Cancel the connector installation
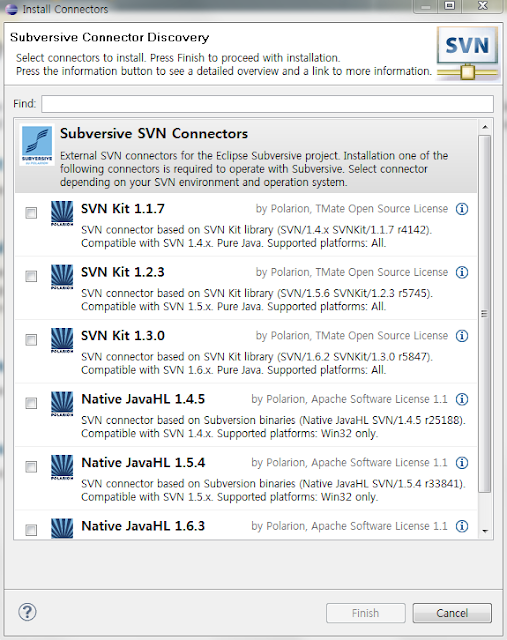 (452, 613)
